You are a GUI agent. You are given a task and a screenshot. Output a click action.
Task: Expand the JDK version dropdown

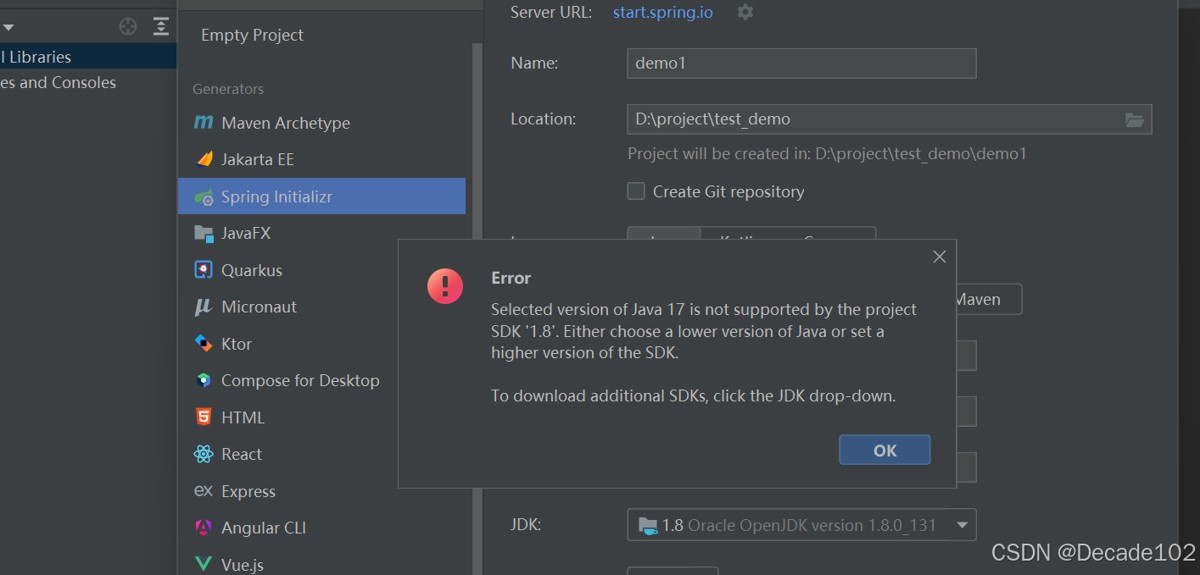click(x=962, y=525)
